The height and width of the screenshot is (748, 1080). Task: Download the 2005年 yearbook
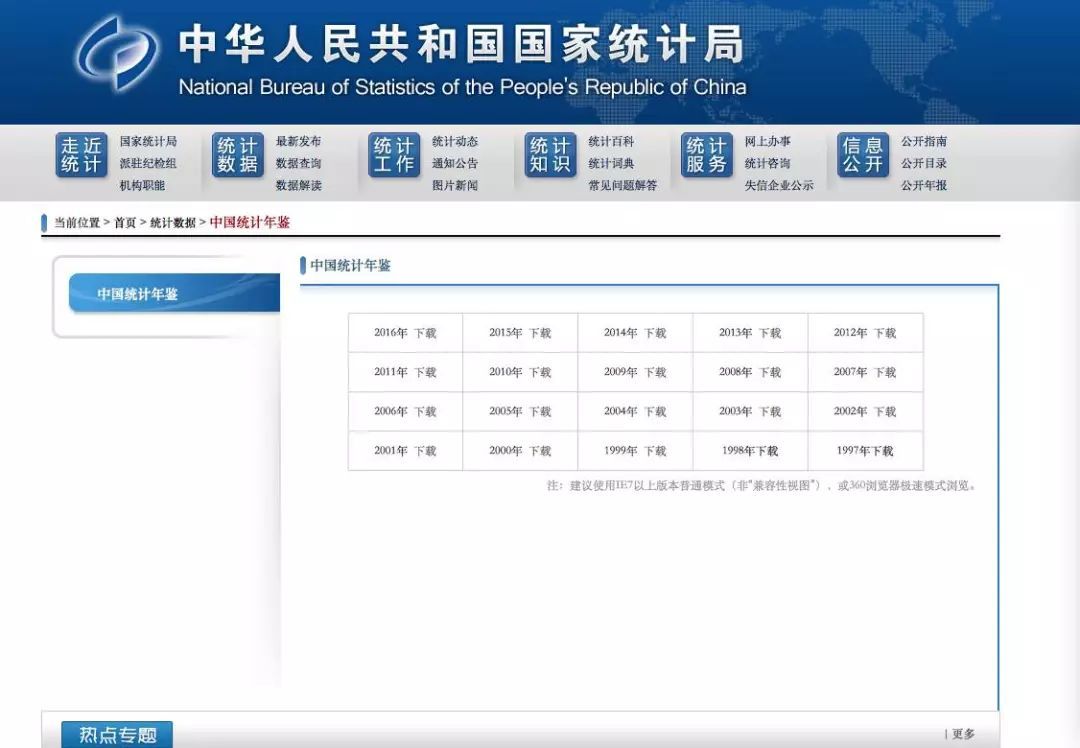pos(540,412)
